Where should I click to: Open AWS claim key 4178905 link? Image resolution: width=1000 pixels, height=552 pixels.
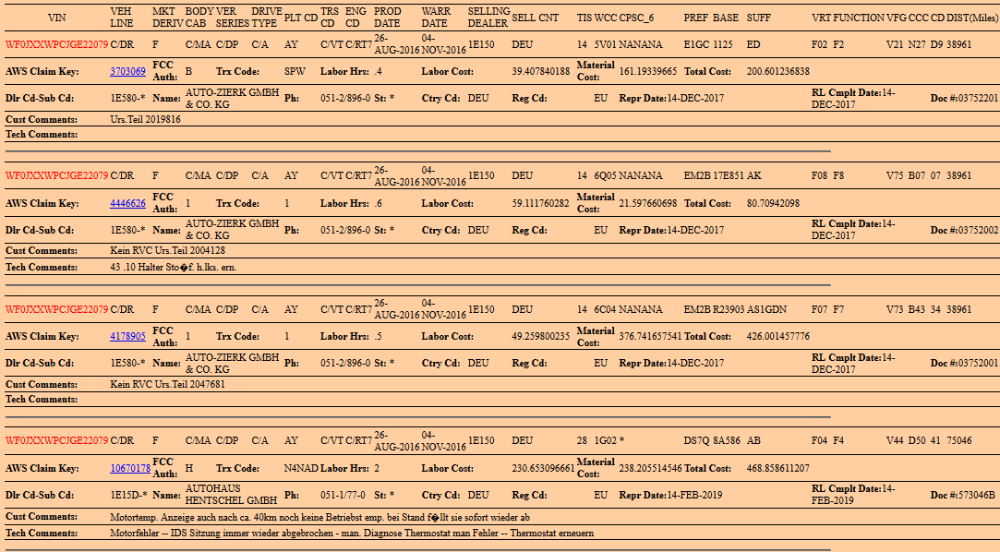tap(127, 337)
